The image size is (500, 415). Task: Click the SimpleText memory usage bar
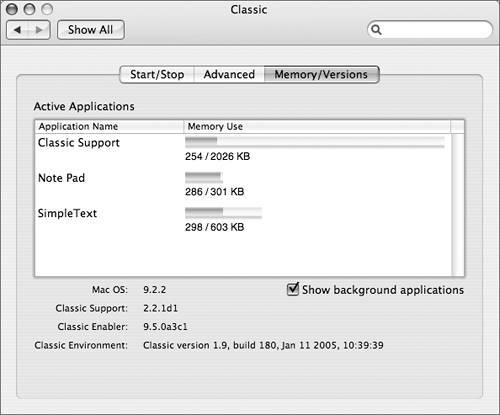[223, 213]
